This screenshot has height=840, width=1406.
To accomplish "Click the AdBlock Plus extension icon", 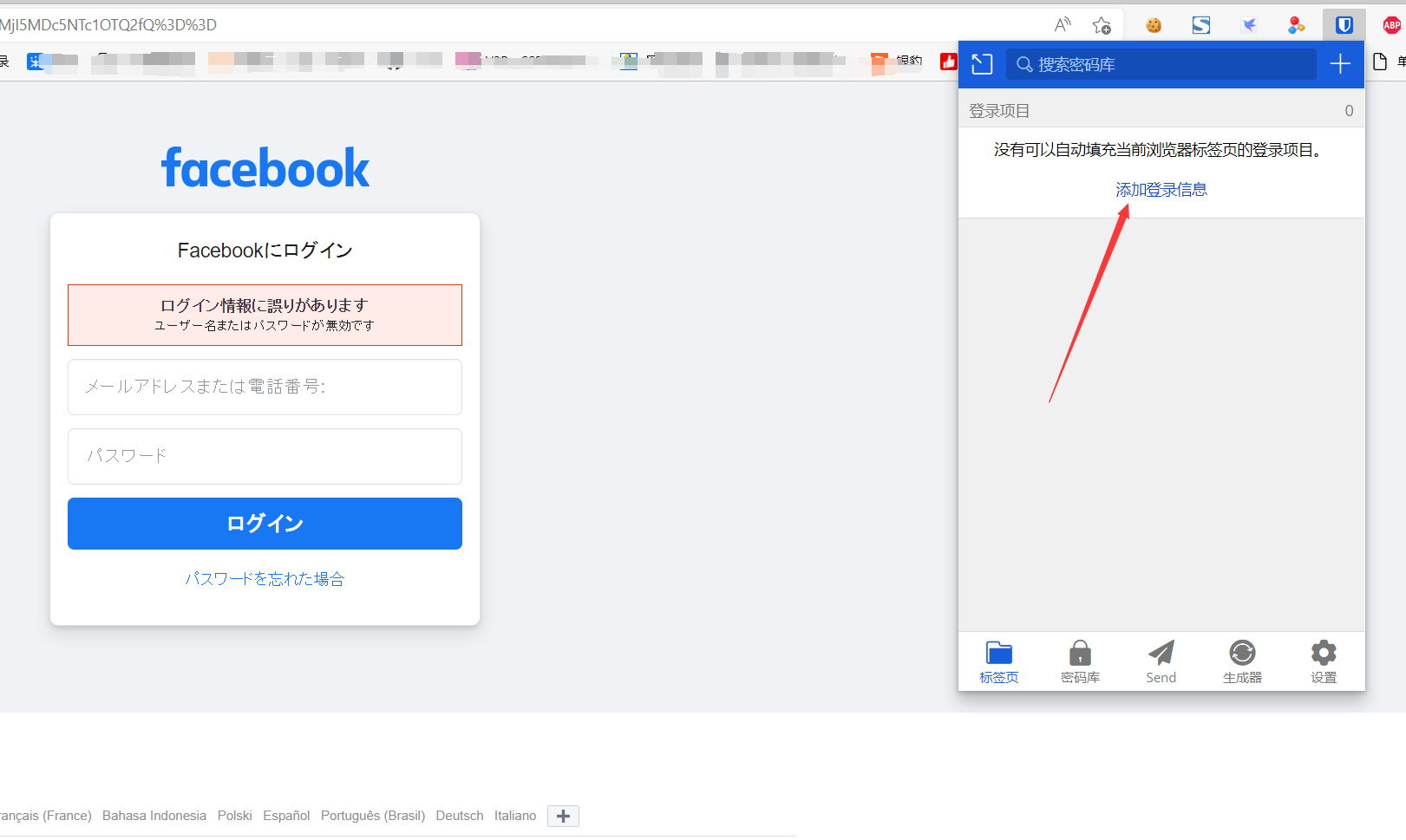I will click(x=1391, y=25).
